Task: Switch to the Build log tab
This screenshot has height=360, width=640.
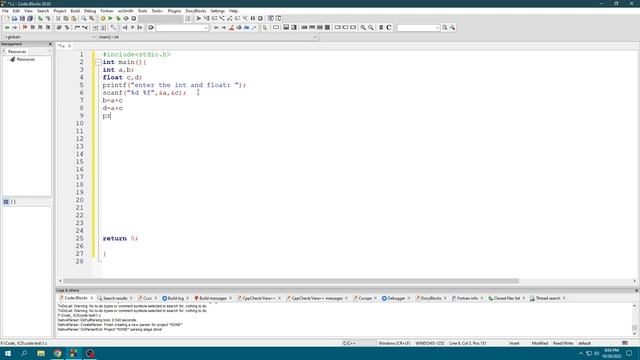Action: point(176,298)
